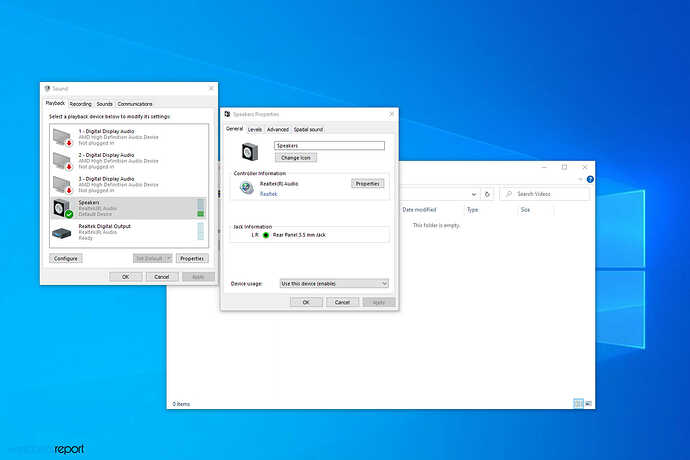Screen dimensions: 690x460
Task: Click the Realtek link under Controller Information
Action: pyautogui.click(x=269, y=193)
